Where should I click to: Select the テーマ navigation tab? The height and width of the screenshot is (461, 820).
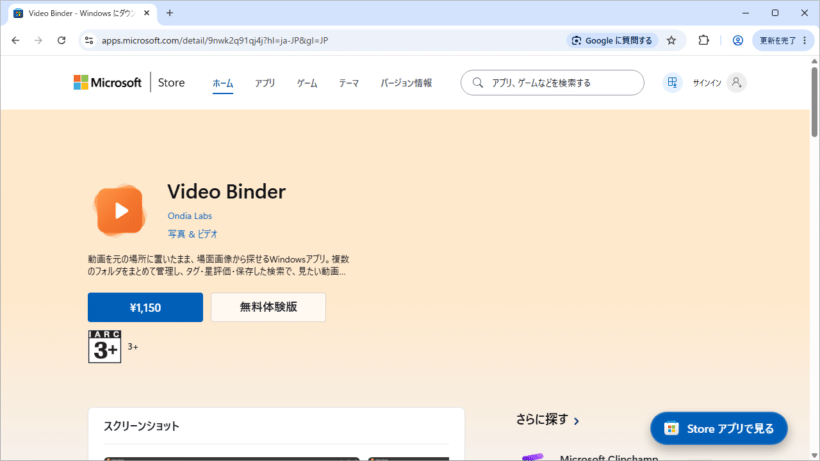pyautogui.click(x=349, y=83)
